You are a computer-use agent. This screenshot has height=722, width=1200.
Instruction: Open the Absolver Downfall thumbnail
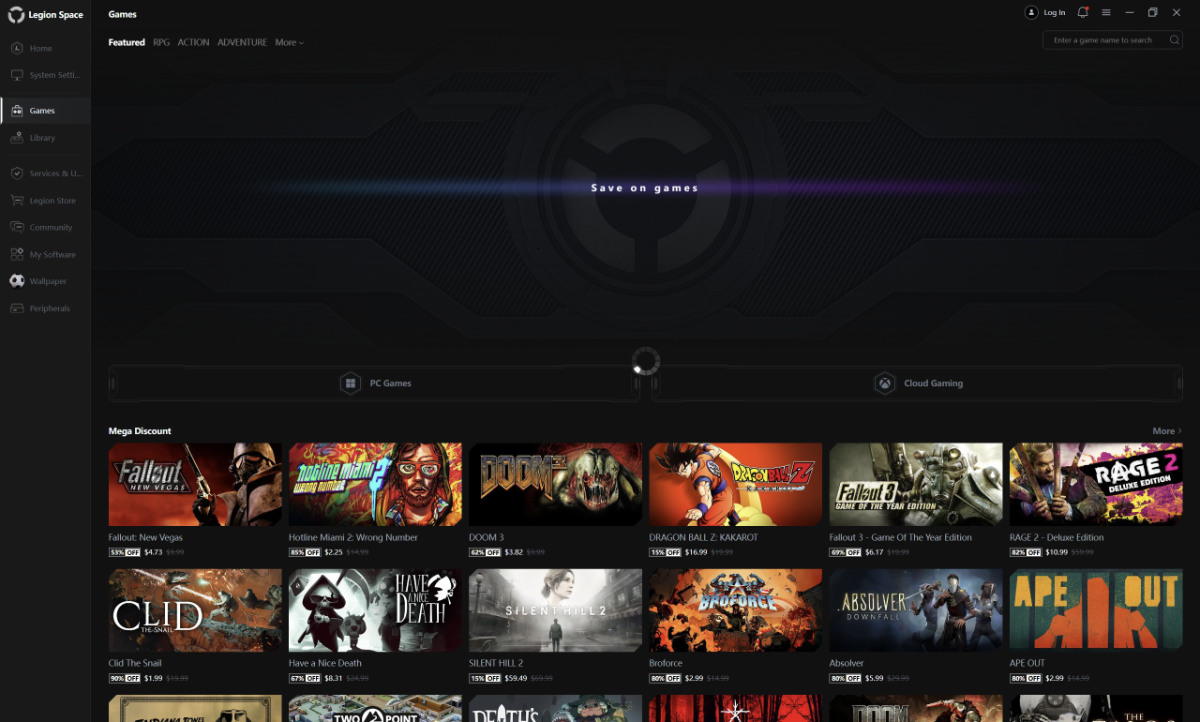916,610
